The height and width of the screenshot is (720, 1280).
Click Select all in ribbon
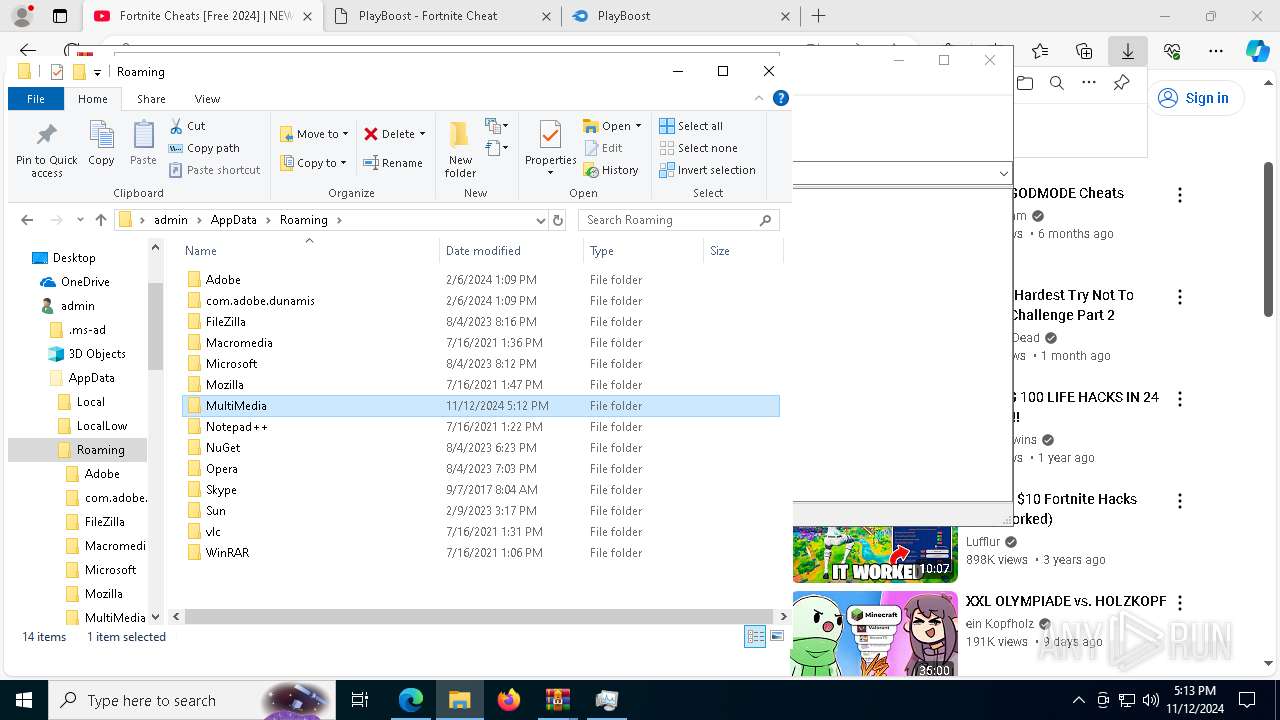[691, 126]
